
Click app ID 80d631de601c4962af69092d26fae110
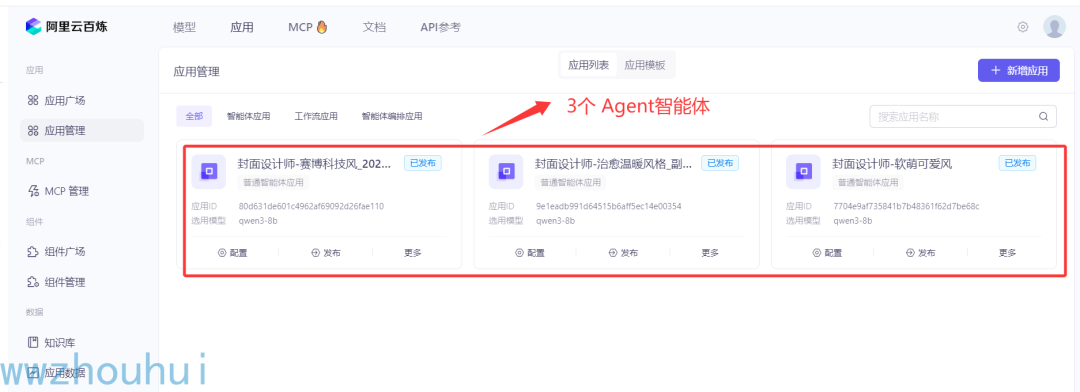tap(311, 206)
